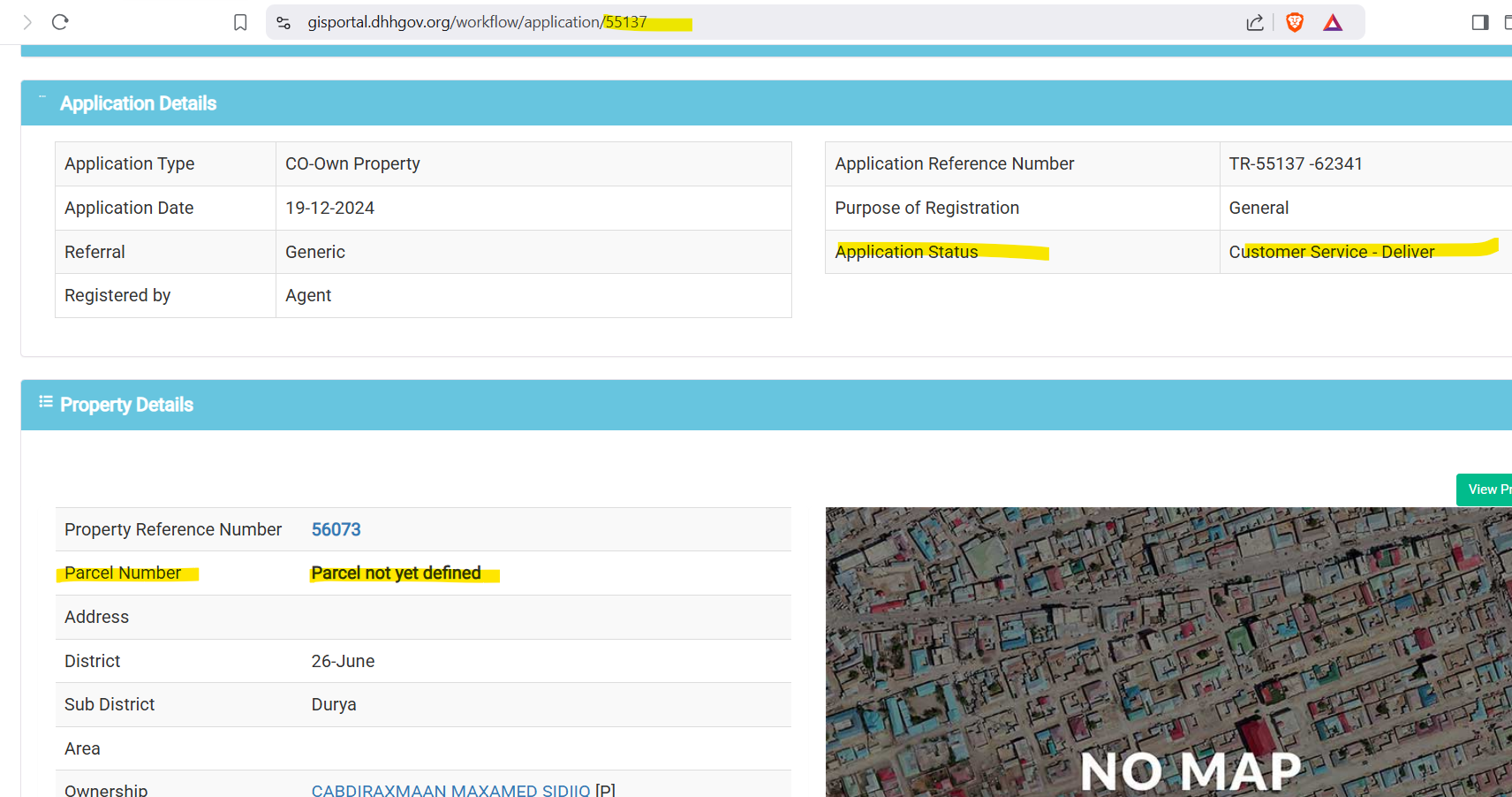Click the Sub District label
Viewport: 1512px width, 797px height.
[110, 704]
